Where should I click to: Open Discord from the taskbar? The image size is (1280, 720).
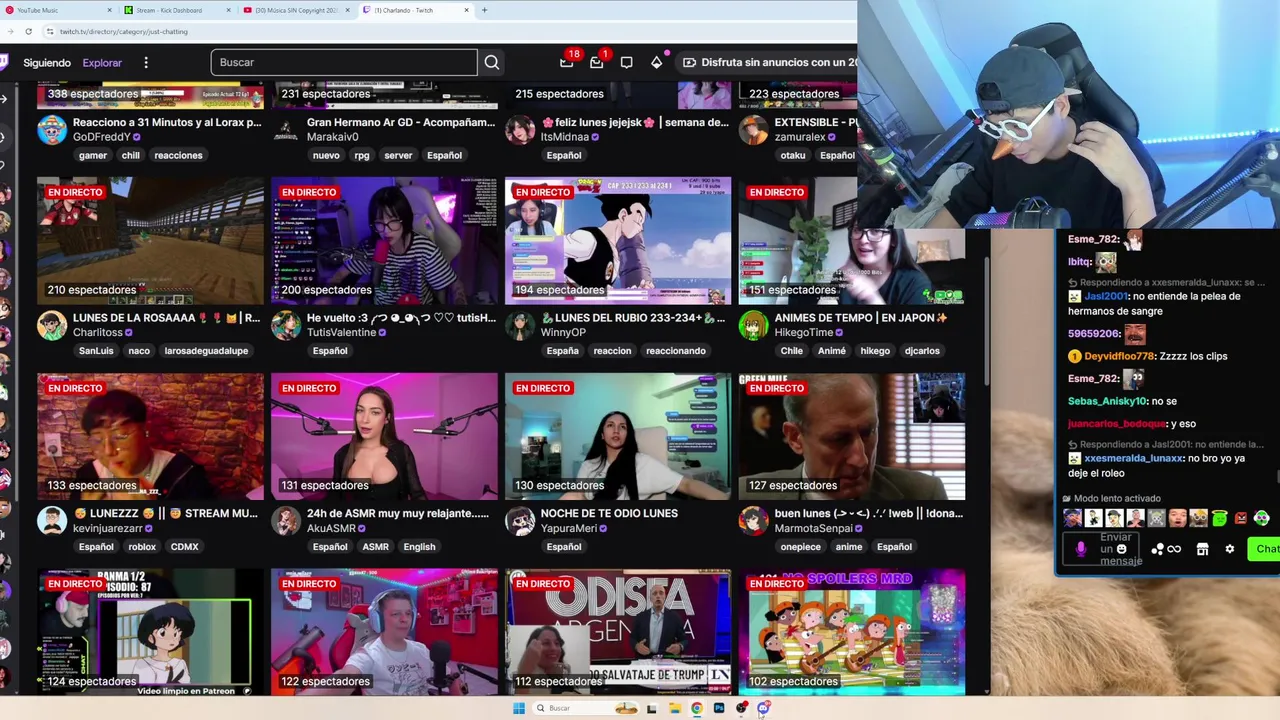click(763, 708)
